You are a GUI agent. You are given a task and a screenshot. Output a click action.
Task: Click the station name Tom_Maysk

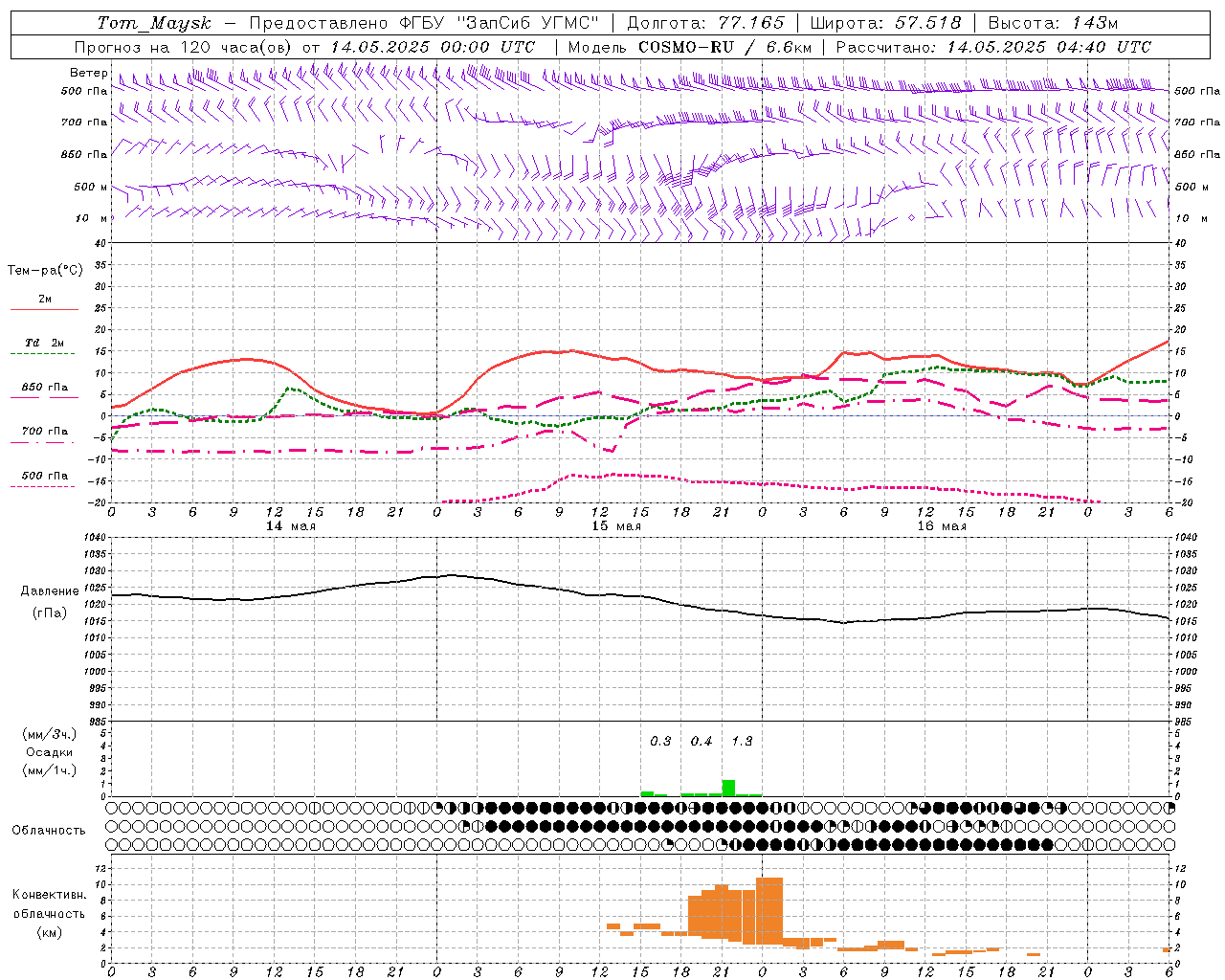pos(154,23)
